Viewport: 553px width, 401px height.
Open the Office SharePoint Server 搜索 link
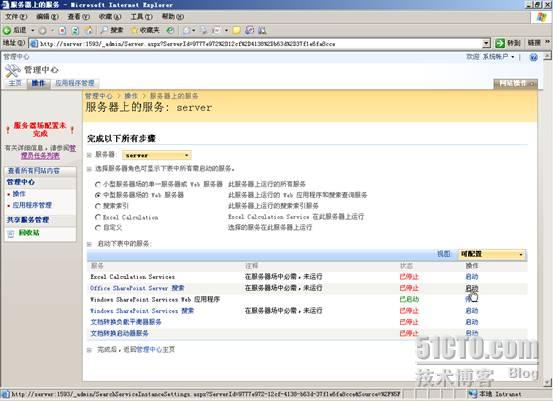pyautogui.click(x=137, y=288)
